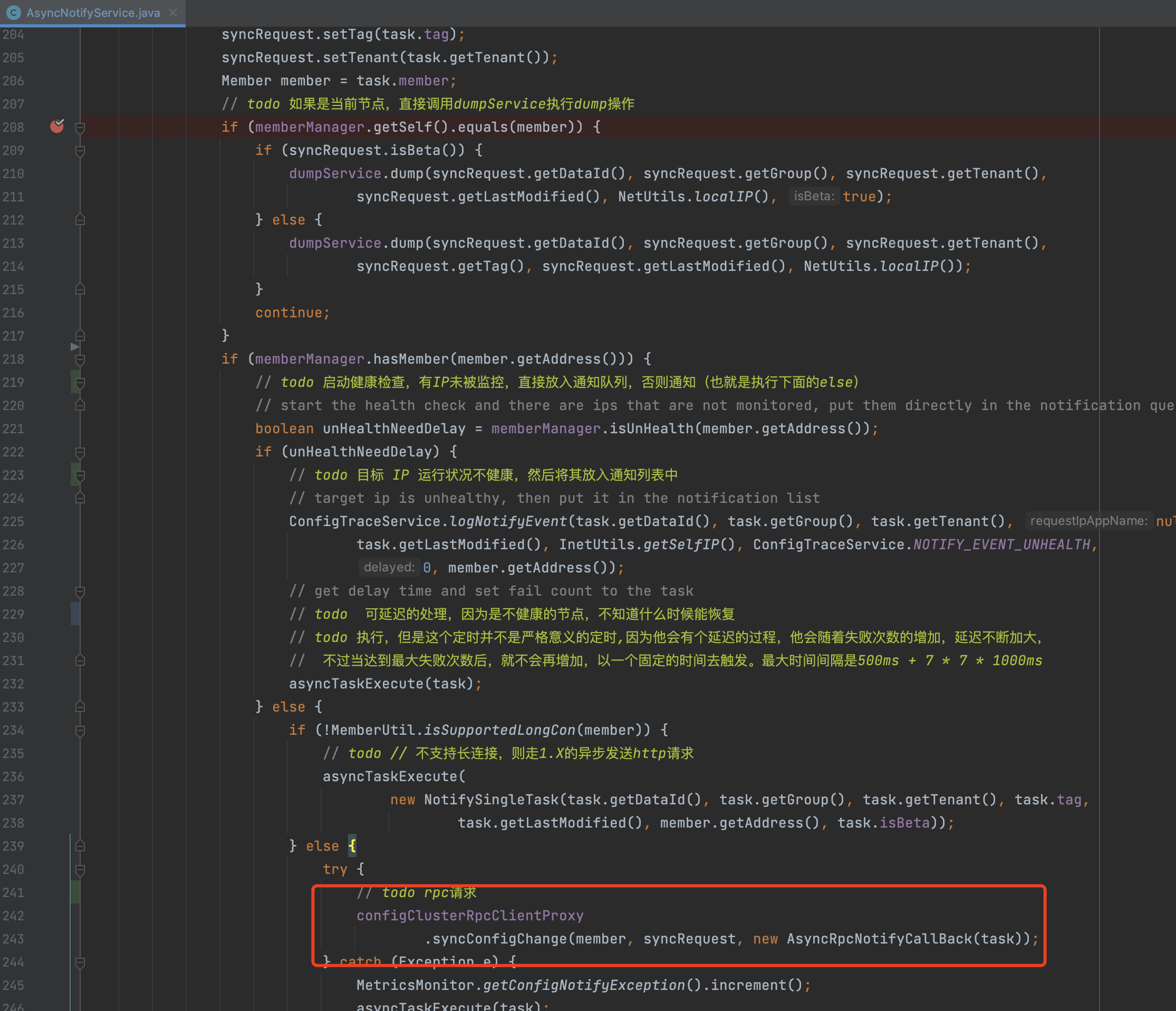Collapse the unHealthNeedDelay block at line 222
The height and width of the screenshot is (1011, 1176).
point(80,453)
